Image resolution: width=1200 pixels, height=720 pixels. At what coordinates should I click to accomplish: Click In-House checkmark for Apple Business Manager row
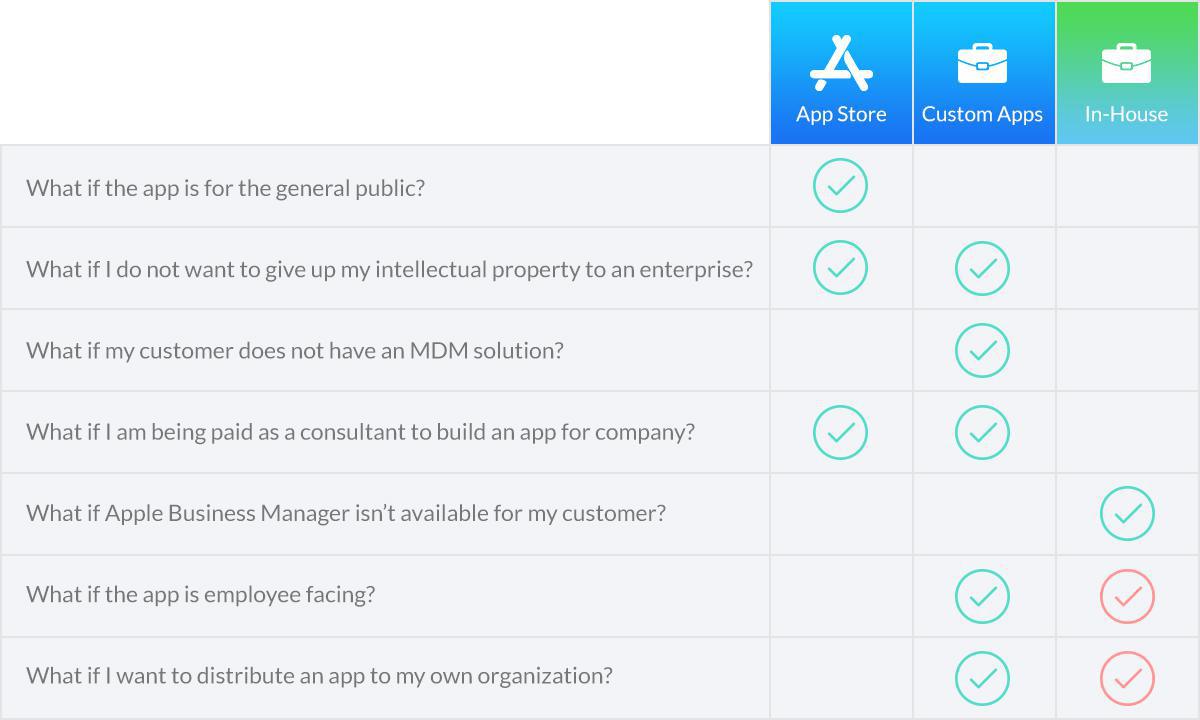pyautogui.click(x=1127, y=514)
